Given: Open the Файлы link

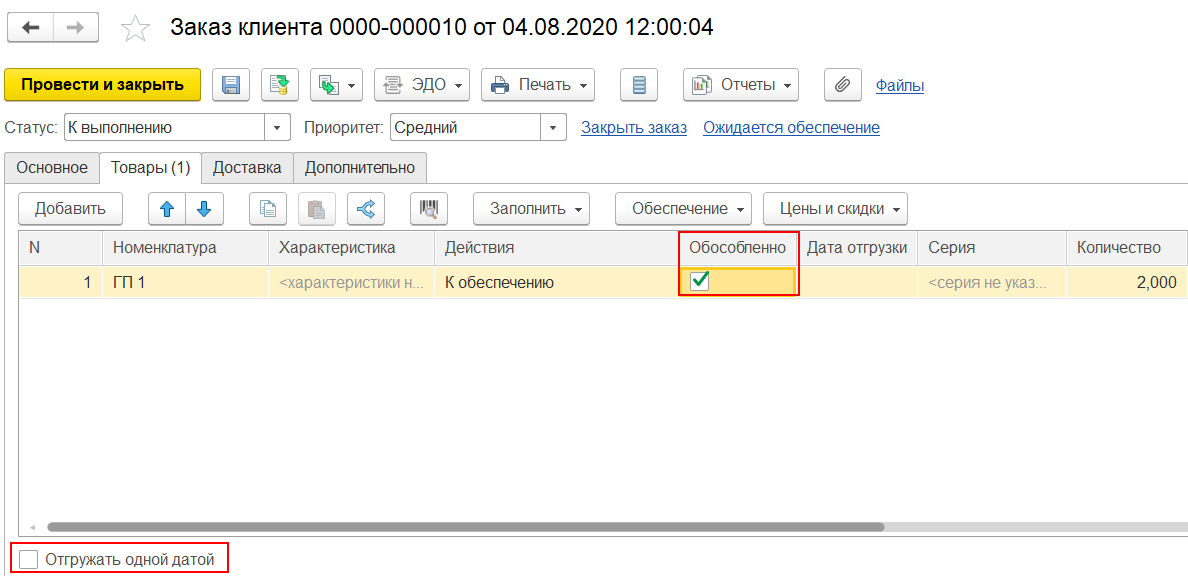Looking at the screenshot, I should [x=899, y=86].
